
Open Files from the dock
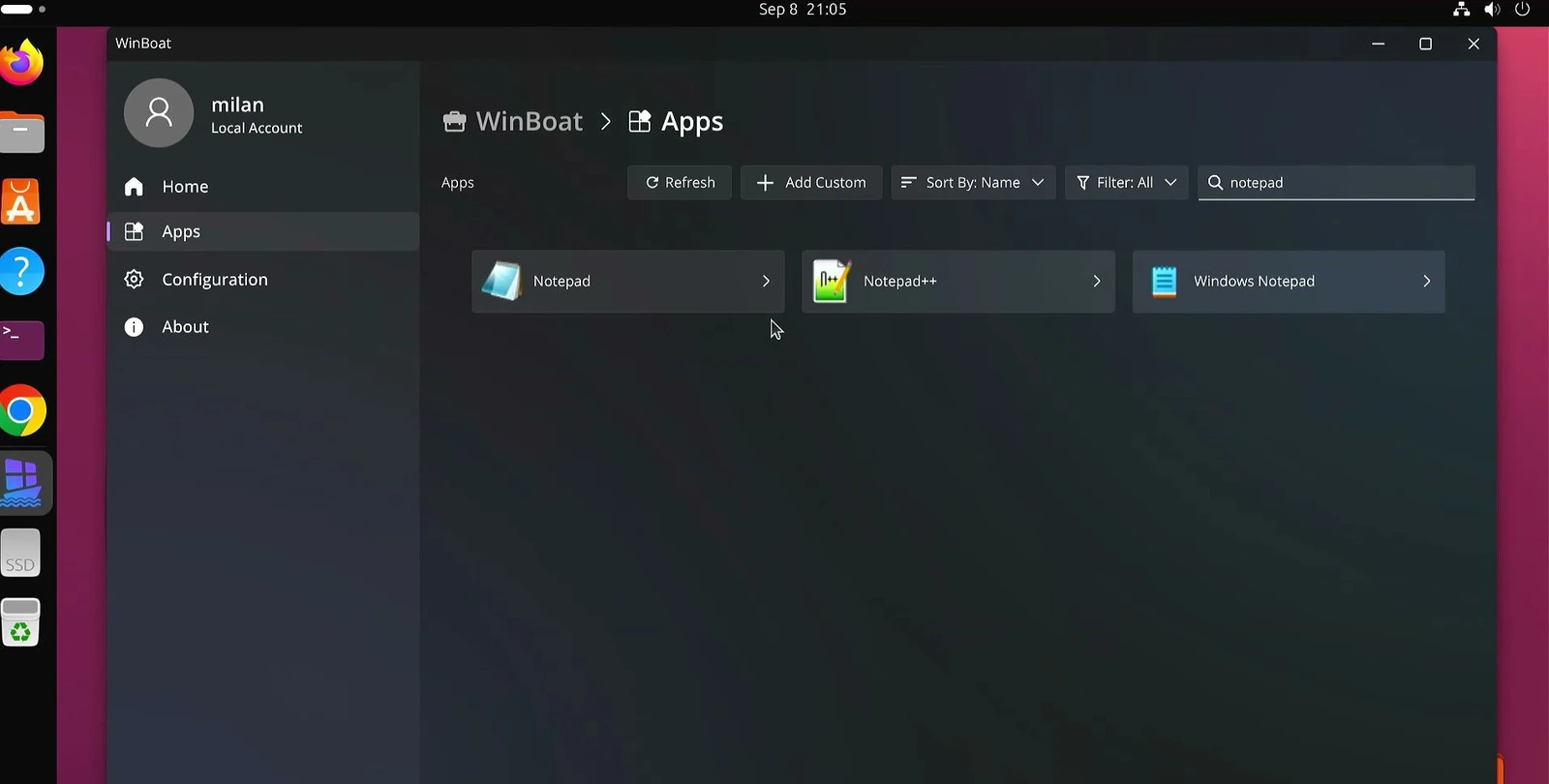pyautogui.click(x=21, y=133)
